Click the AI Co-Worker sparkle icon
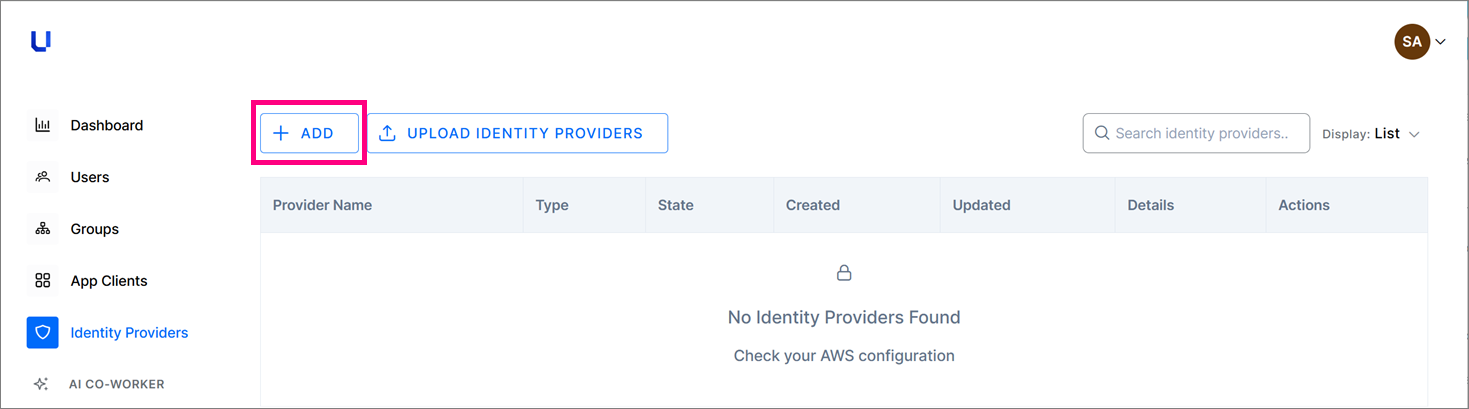This screenshot has height=409, width=1469. pyautogui.click(x=41, y=384)
